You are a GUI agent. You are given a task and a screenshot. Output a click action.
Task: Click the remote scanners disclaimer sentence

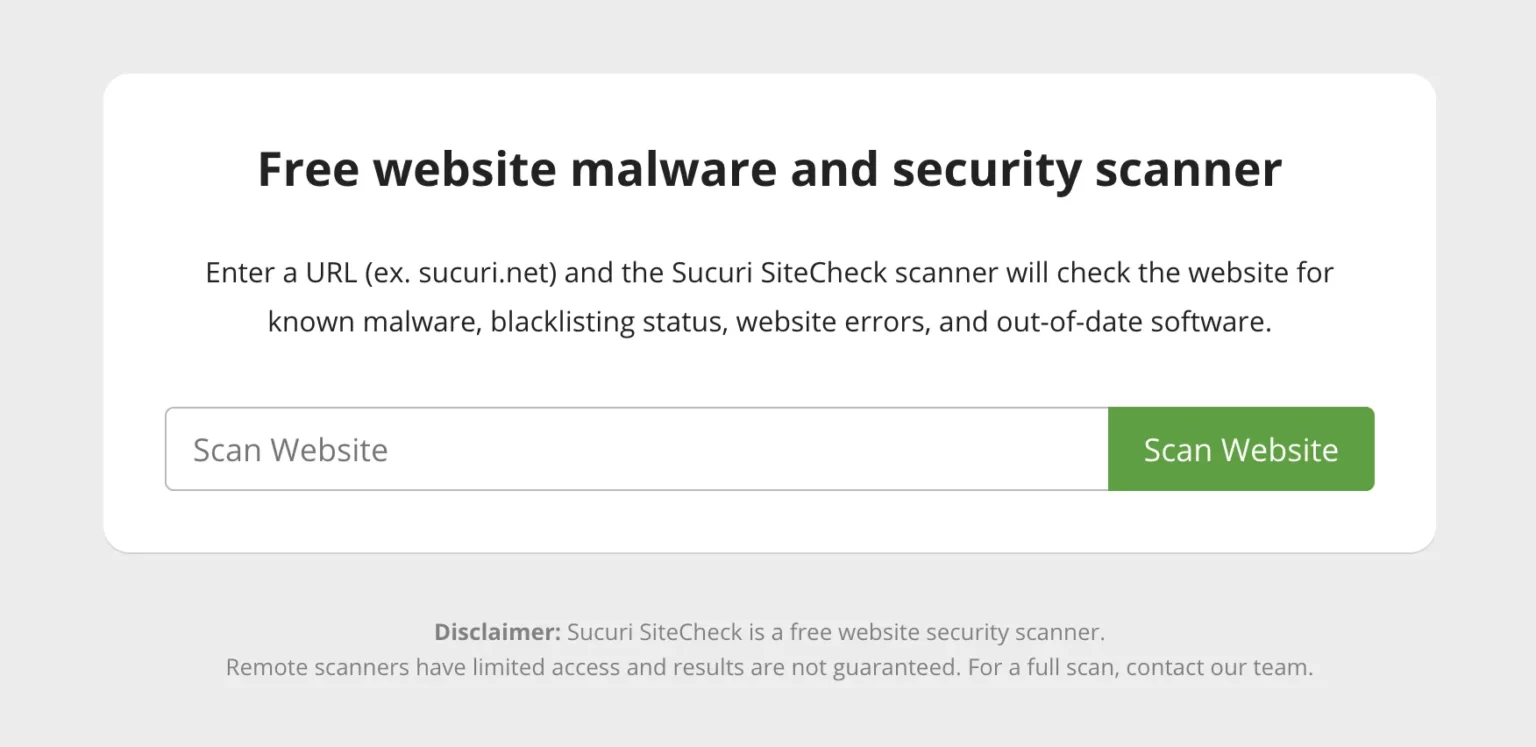click(768, 666)
